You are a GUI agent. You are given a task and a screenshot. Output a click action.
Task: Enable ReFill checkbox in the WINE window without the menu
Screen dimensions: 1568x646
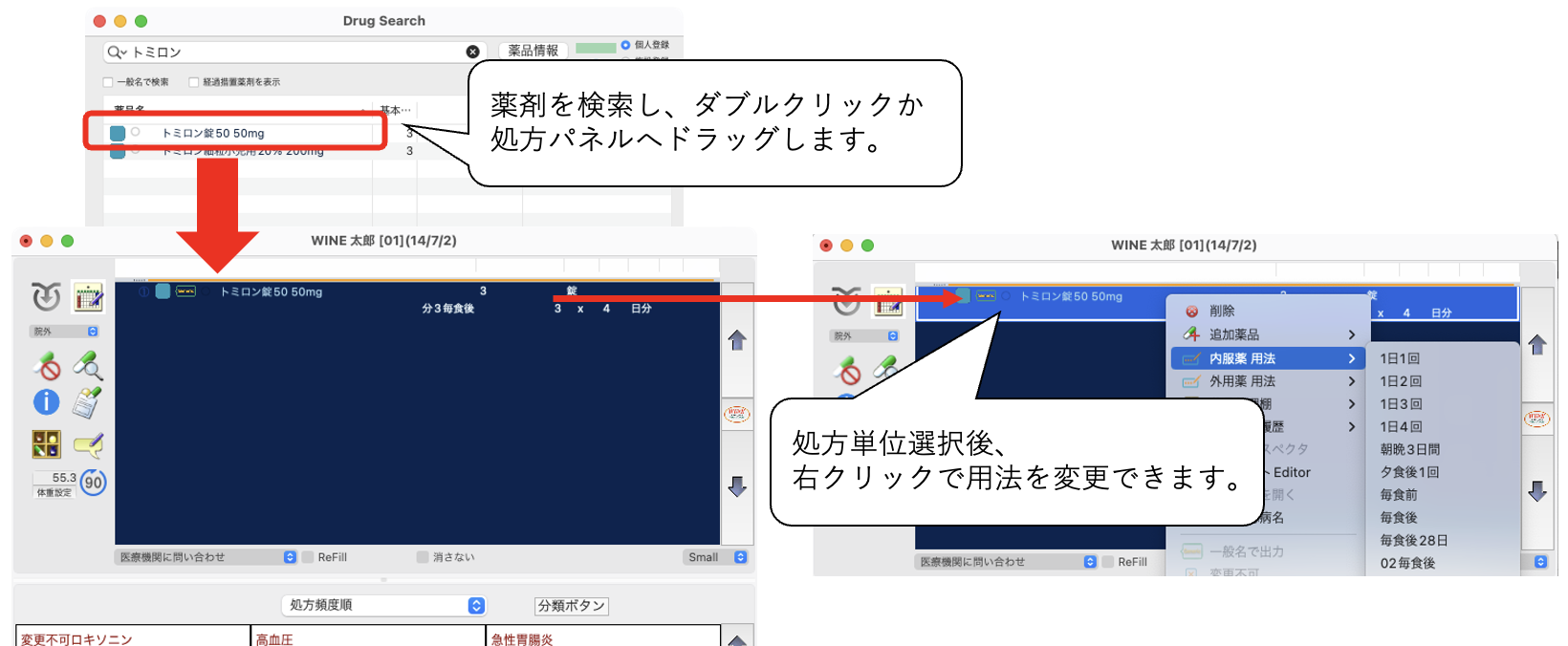[308, 557]
